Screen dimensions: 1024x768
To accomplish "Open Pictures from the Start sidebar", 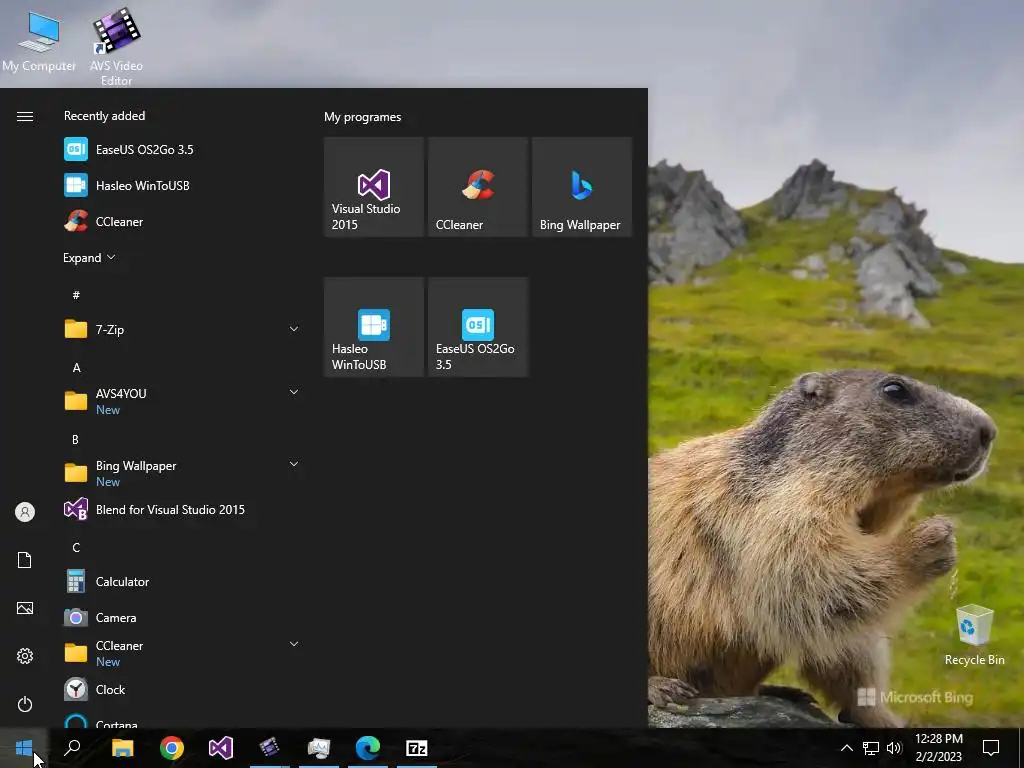I will [25, 608].
